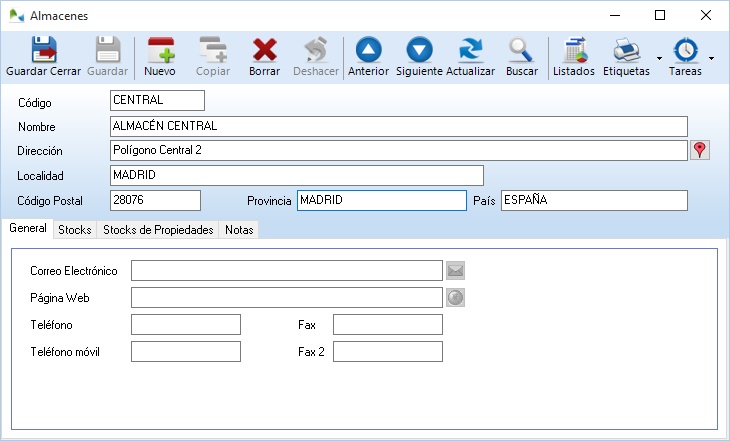Create a new record with Nuevo
The width and height of the screenshot is (730, 441).
(x=160, y=50)
